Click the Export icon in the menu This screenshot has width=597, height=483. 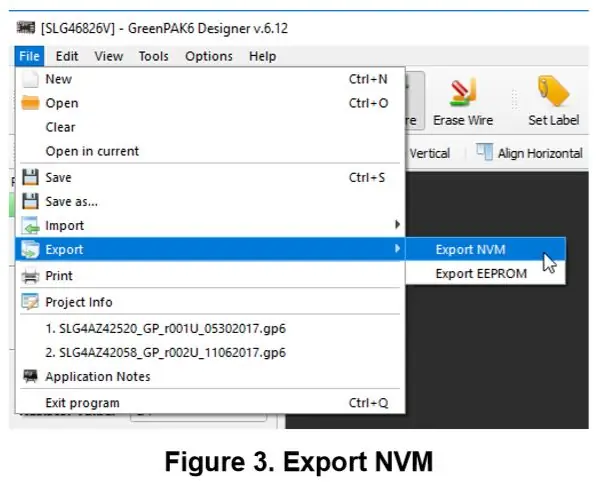[x=30, y=249]
